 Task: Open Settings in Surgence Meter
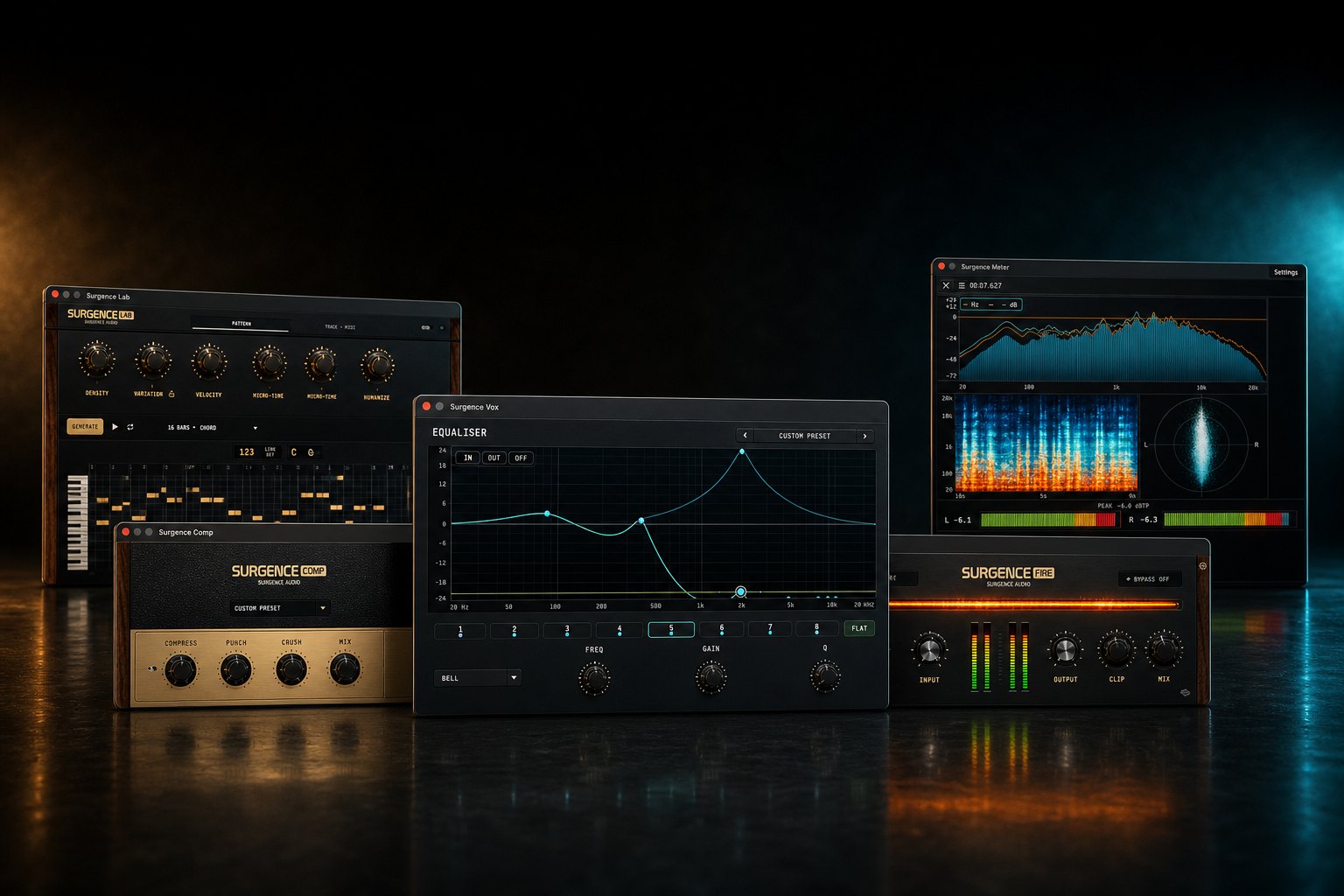[x=1285, y=272]
